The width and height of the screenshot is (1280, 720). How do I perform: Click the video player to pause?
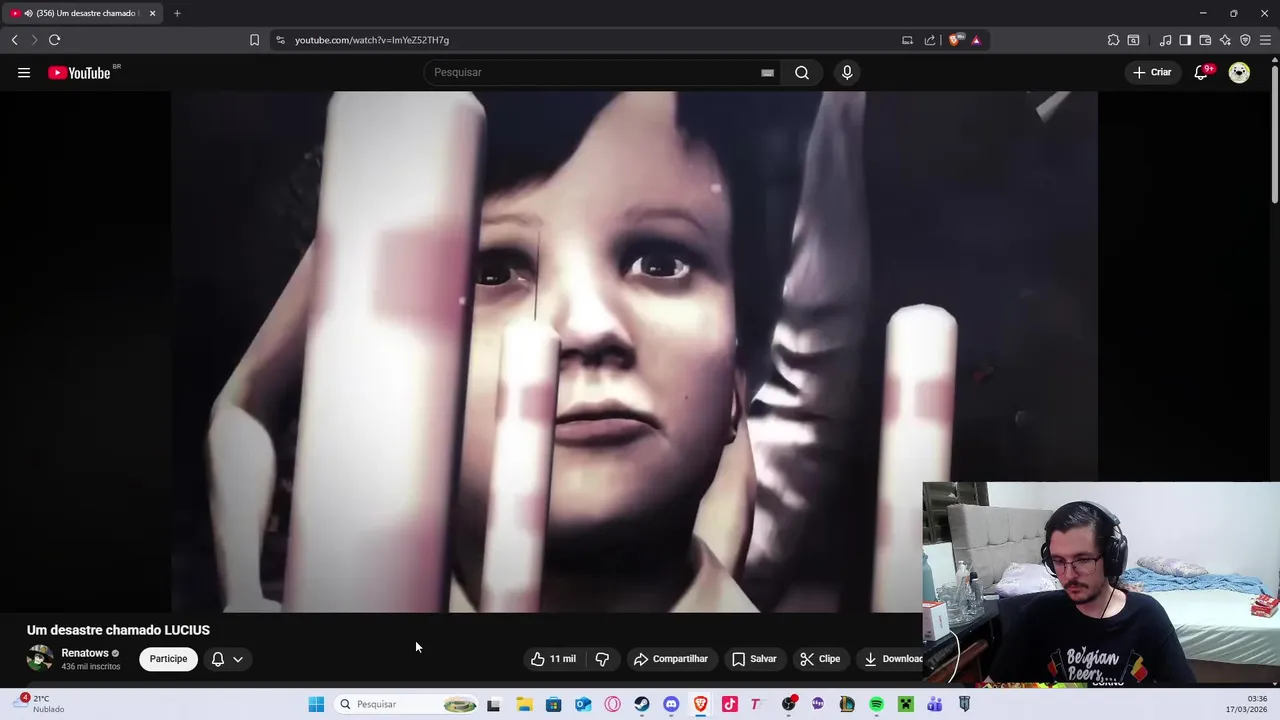pos(634,351)
